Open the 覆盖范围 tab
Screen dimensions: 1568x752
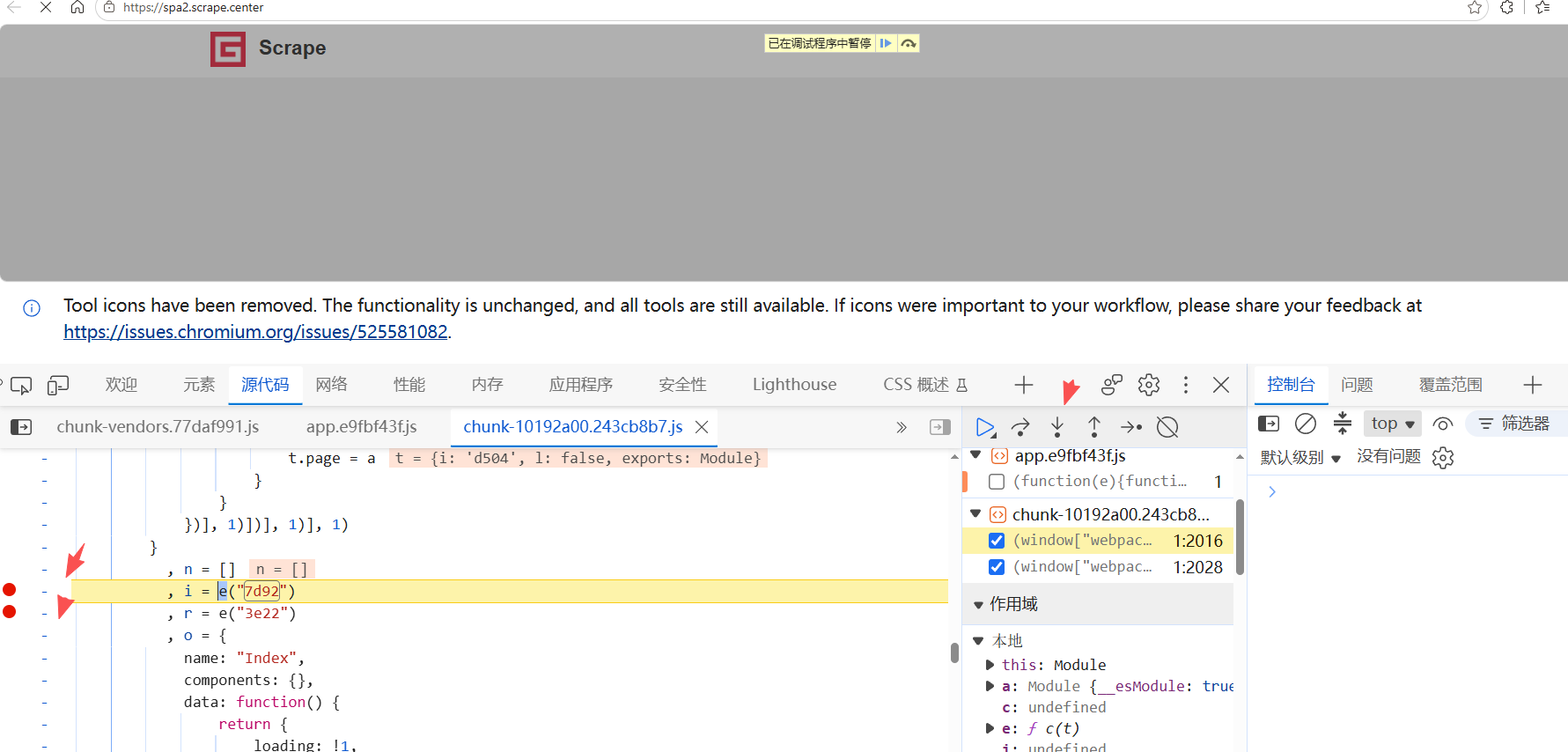point(1451,385)
